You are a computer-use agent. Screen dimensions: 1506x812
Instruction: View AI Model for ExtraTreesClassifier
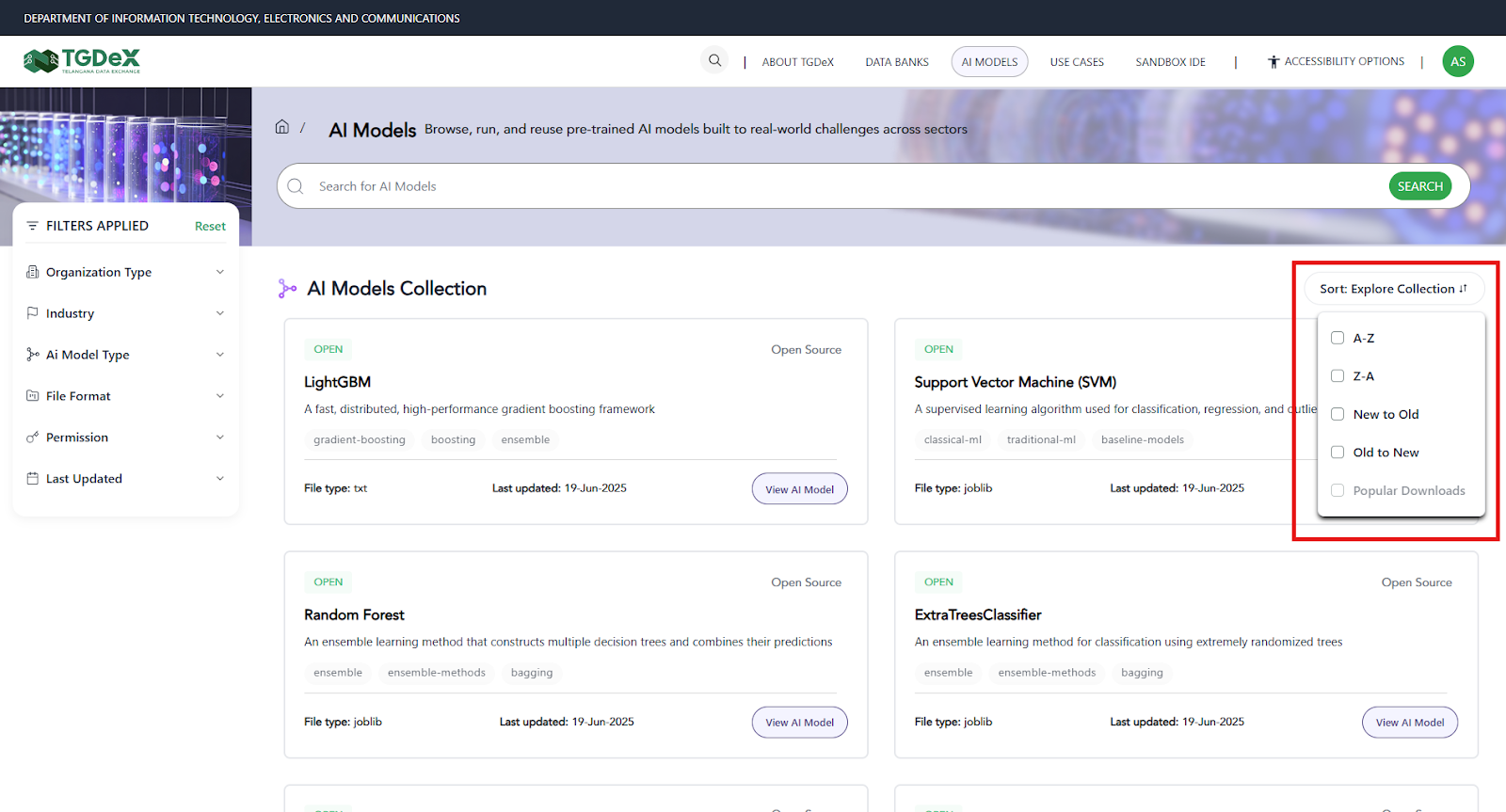(x=1410, y=723)
